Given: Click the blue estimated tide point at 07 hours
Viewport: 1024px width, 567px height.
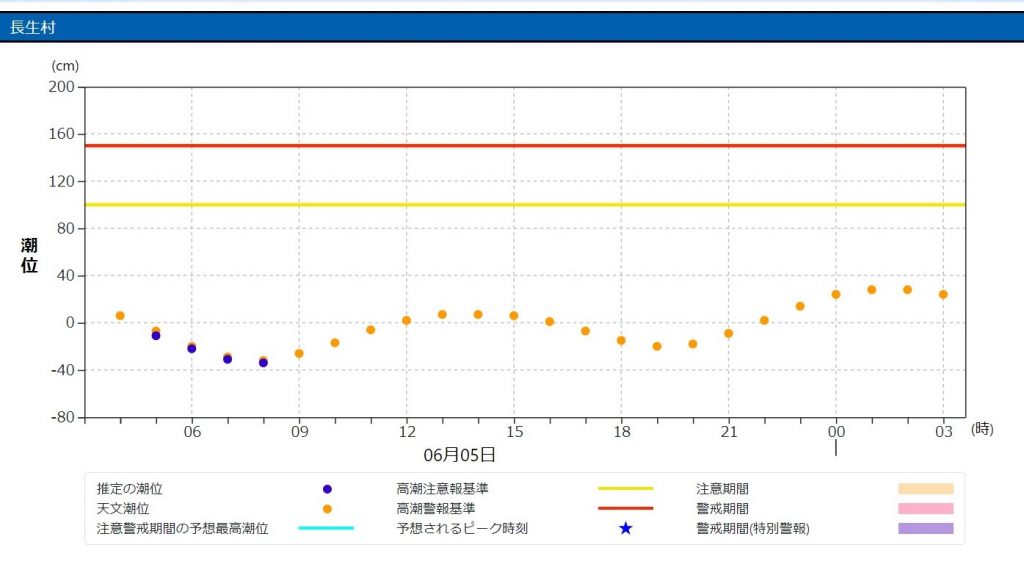Looking at the screenshot, I should point(227,359).
